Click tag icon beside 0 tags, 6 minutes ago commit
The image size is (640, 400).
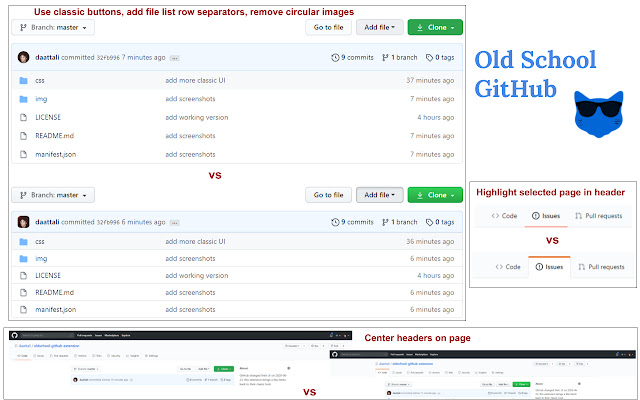(429, 222)
